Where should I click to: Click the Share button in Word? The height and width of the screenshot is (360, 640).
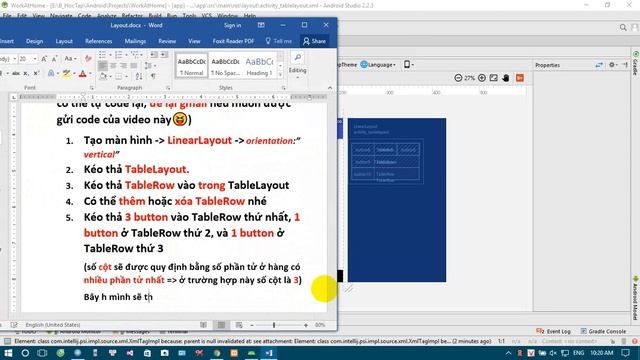coord(314,41)
